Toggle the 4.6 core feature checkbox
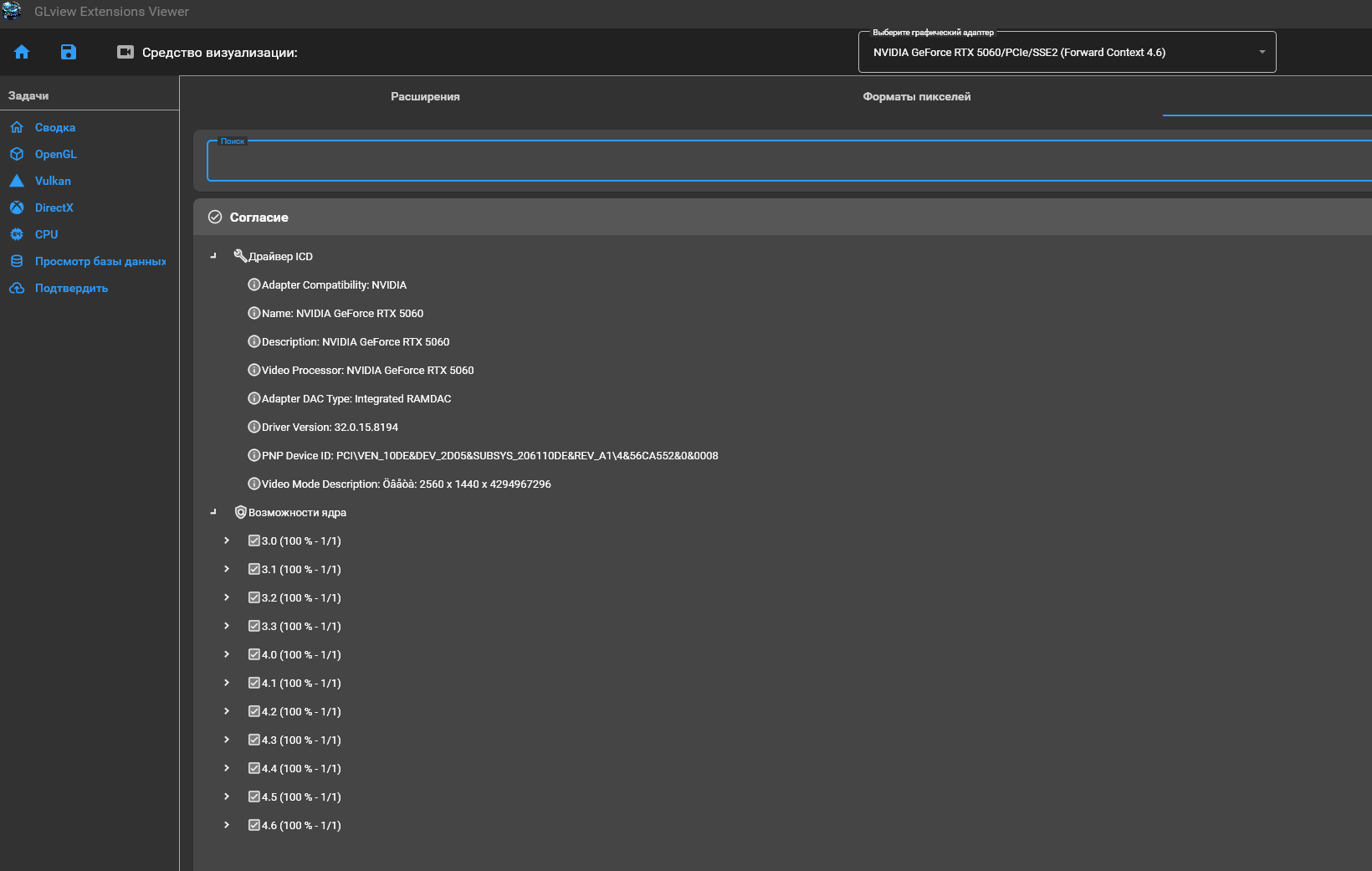This screenshot has width=1372, height=871. click(254, 825)
